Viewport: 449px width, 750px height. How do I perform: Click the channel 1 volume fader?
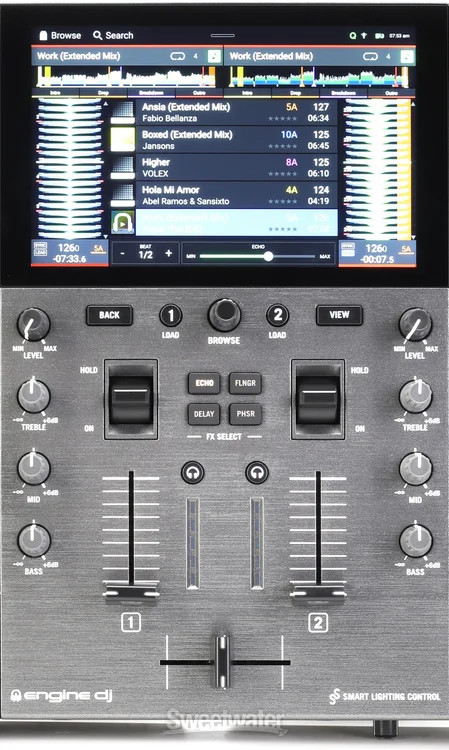coord(131,594)
